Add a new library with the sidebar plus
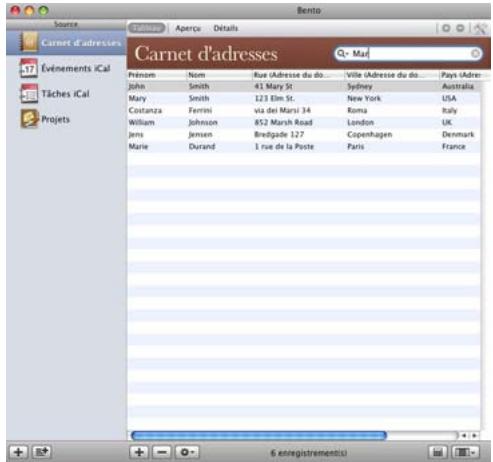Screen dimensions: 493x462 click(x=19, y=452)
